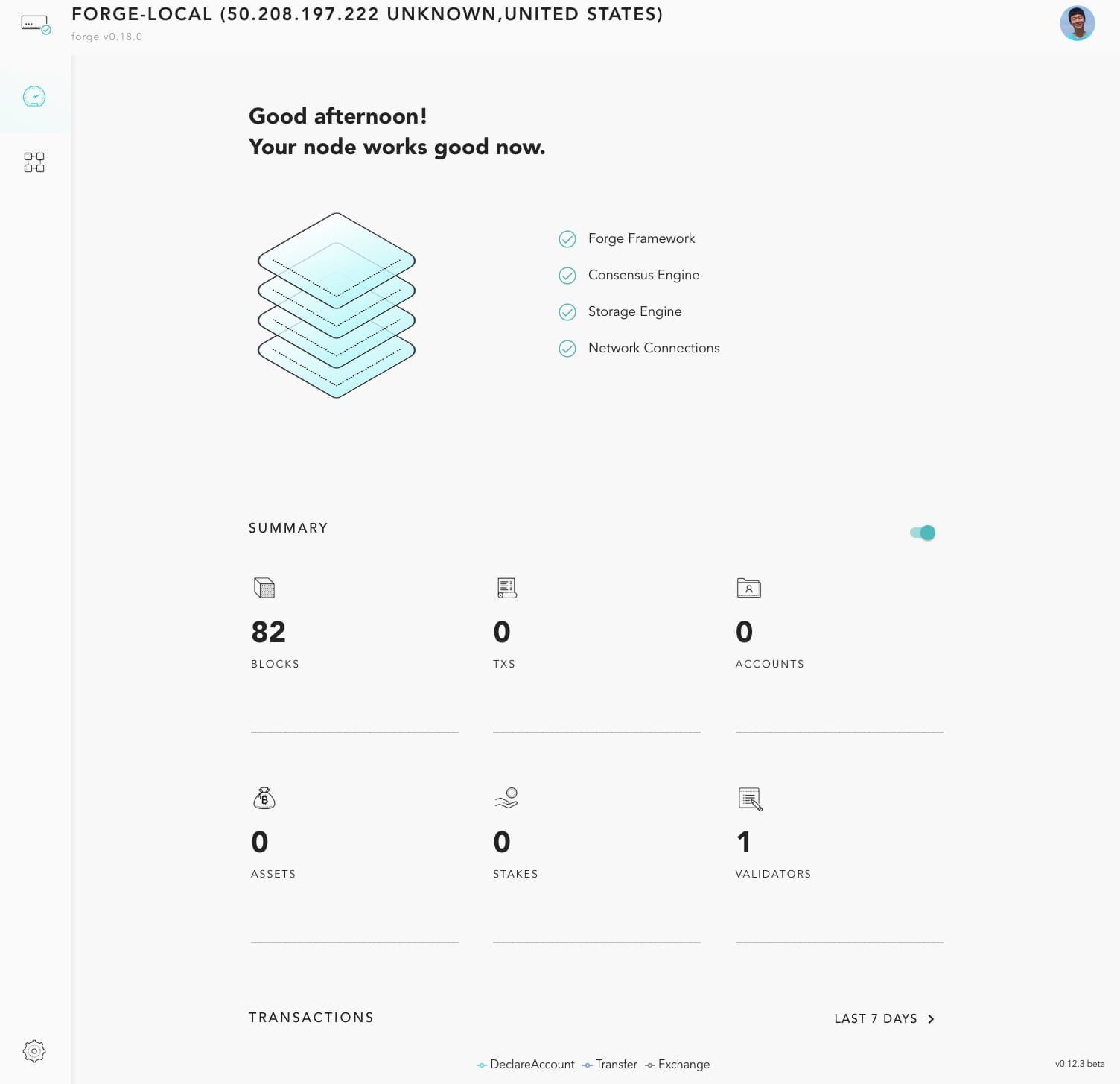This screenshot has width=1120, height=1084.
Task: Toggle the Exchange legend series
Action: [x=678, y=1065]
